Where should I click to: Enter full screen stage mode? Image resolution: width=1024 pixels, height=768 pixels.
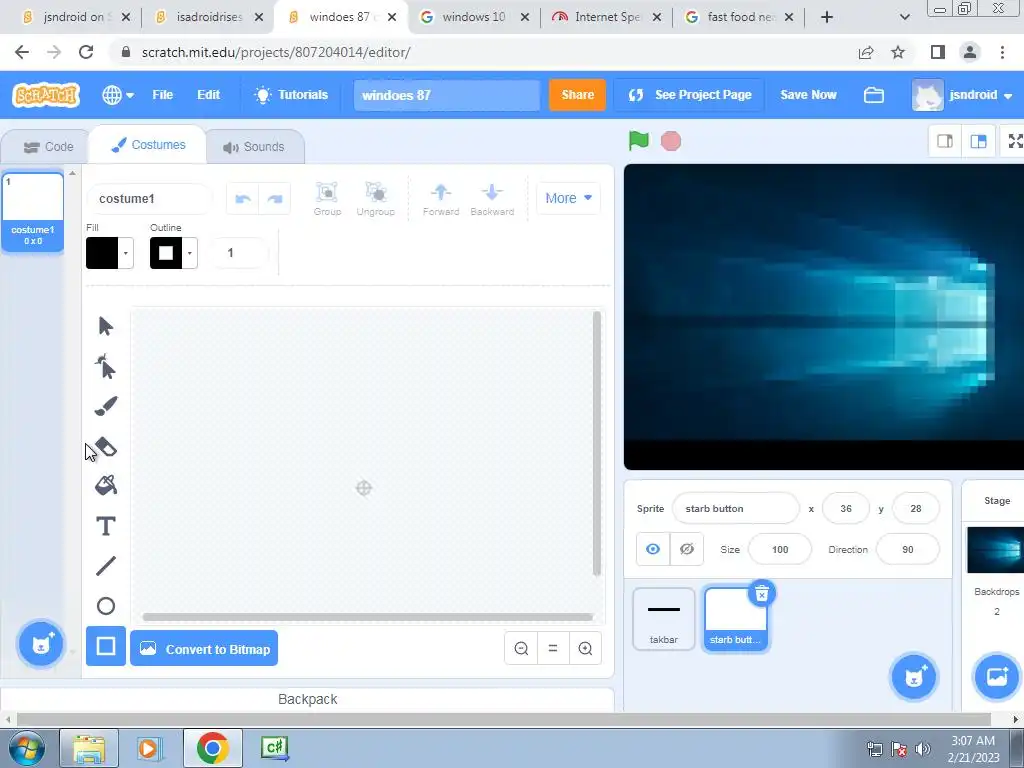pyautogui.click(x=1014, y=141)
